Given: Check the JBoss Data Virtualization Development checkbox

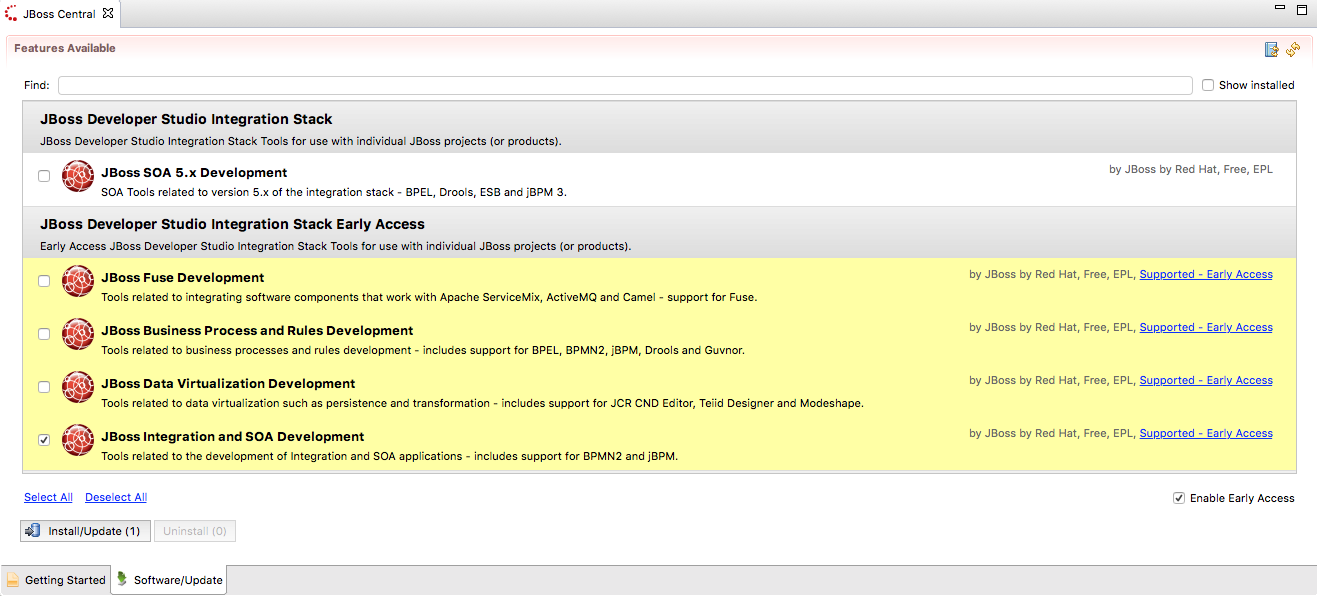Looking at the screenshot, I should pyautogui.click(x=44, y=387).
